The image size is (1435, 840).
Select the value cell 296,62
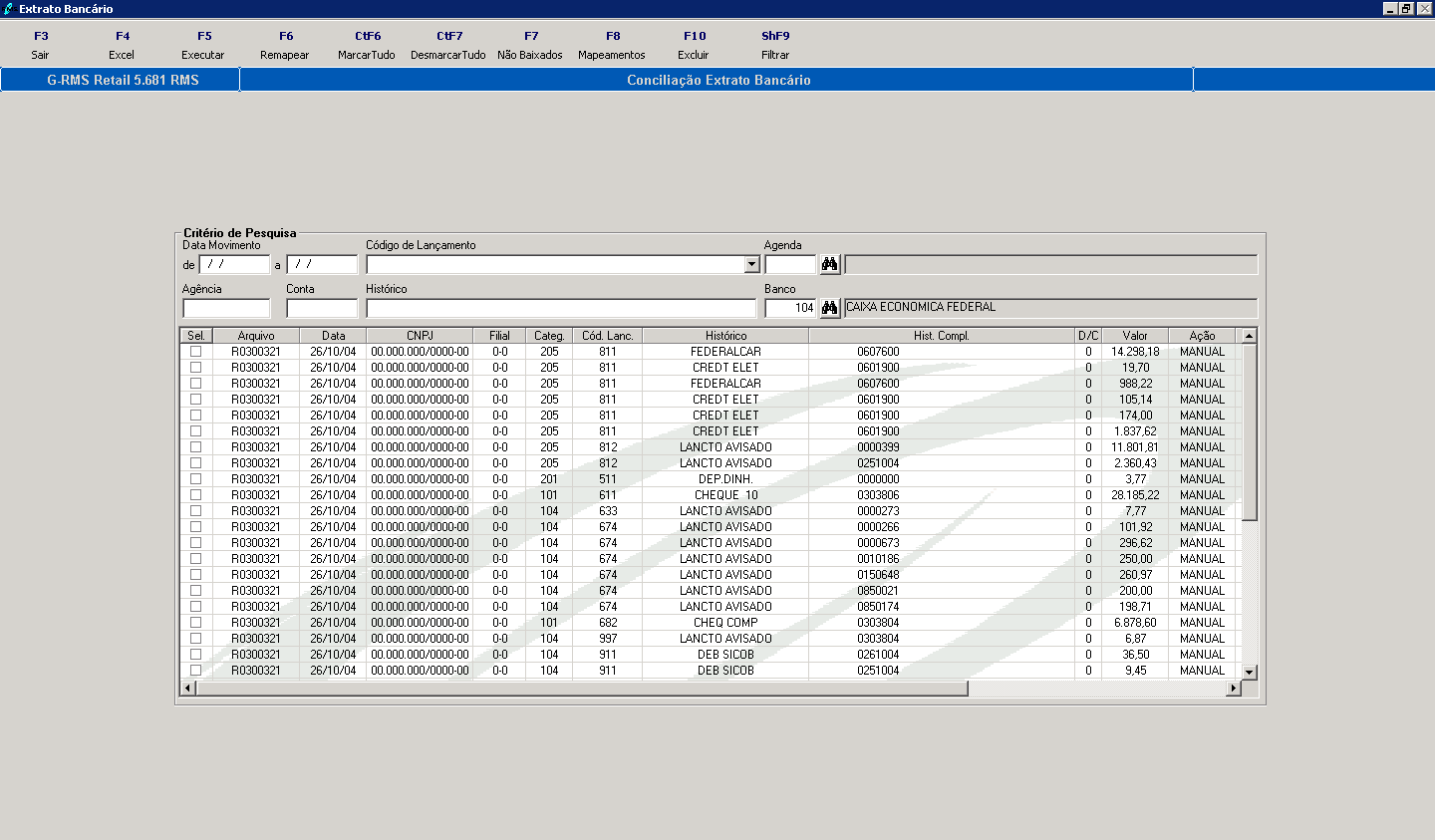pos(1135,542)
